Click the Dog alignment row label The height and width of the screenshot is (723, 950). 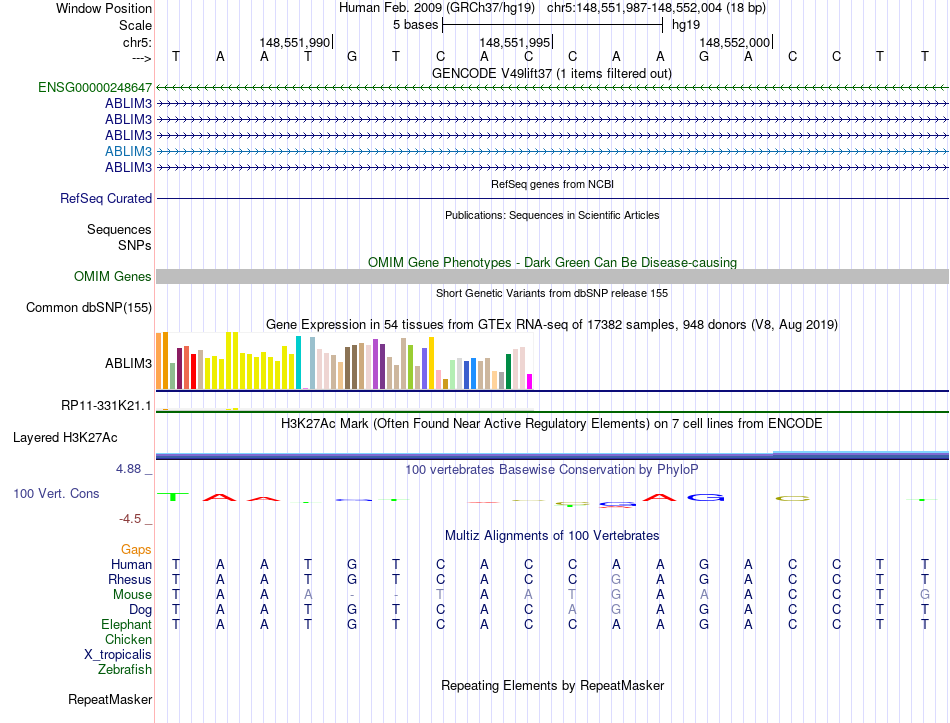tap(140, 610)
